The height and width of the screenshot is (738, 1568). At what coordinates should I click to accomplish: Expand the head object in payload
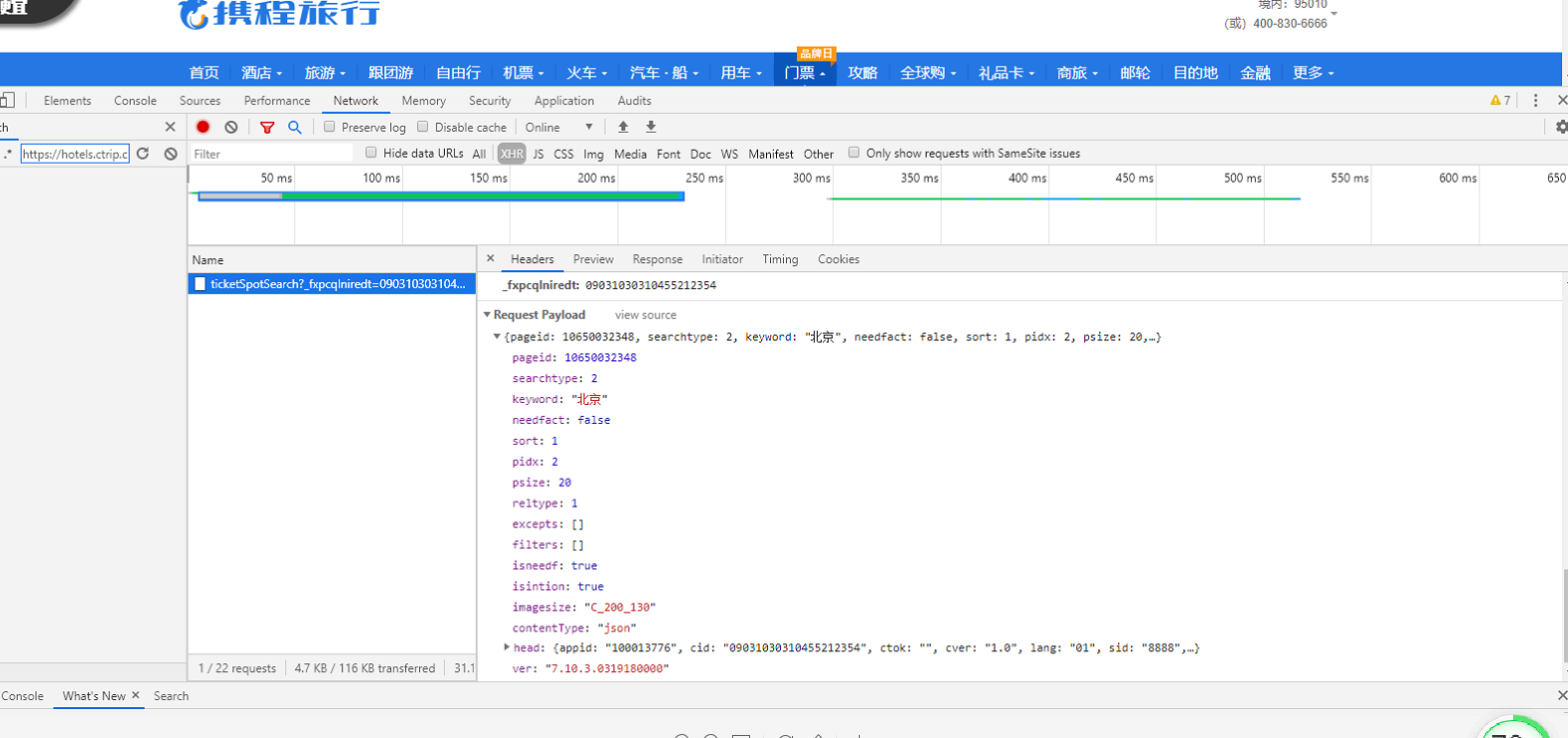point(507,647)
